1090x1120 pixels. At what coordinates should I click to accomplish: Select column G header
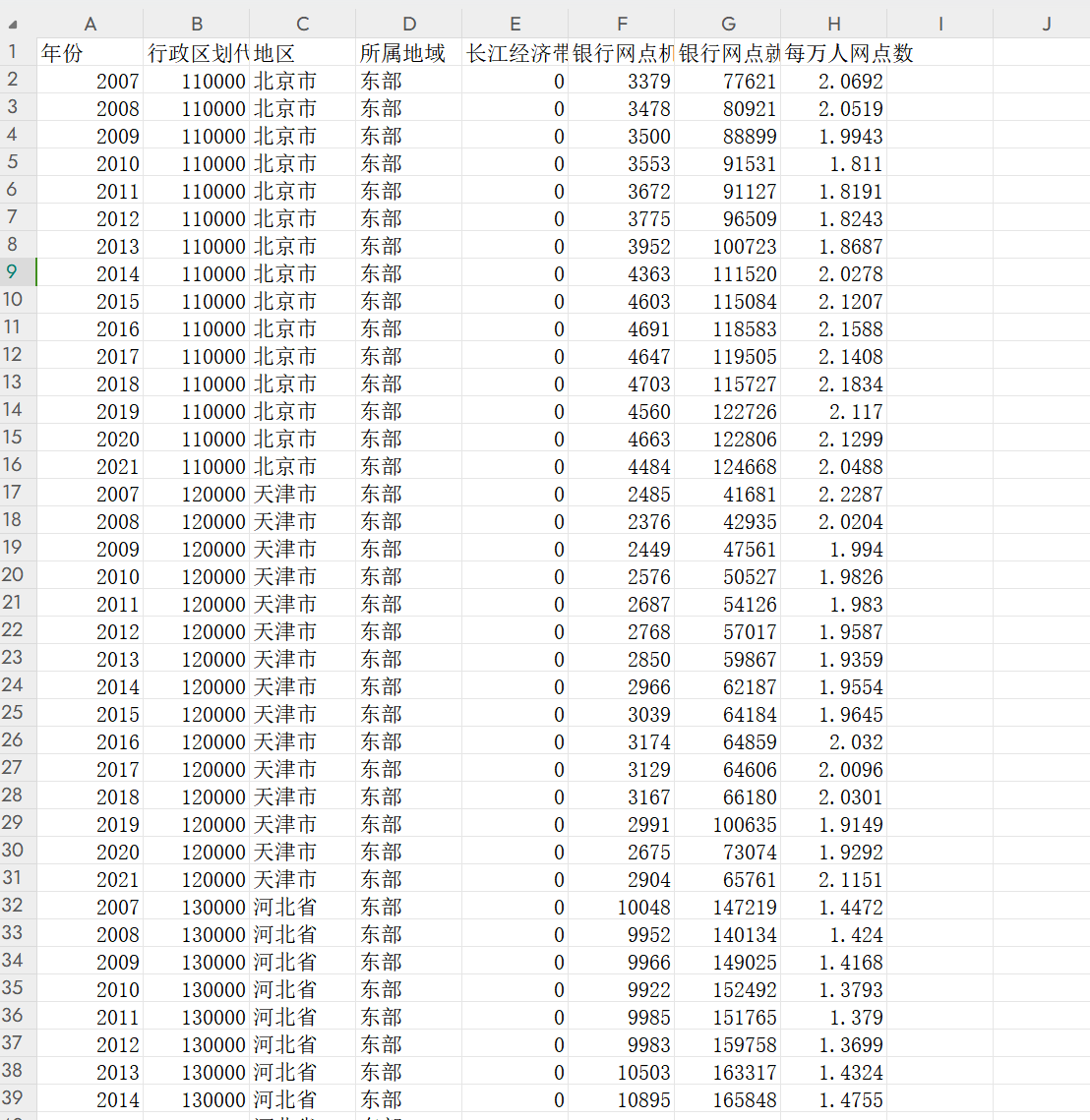pos(728,24)
